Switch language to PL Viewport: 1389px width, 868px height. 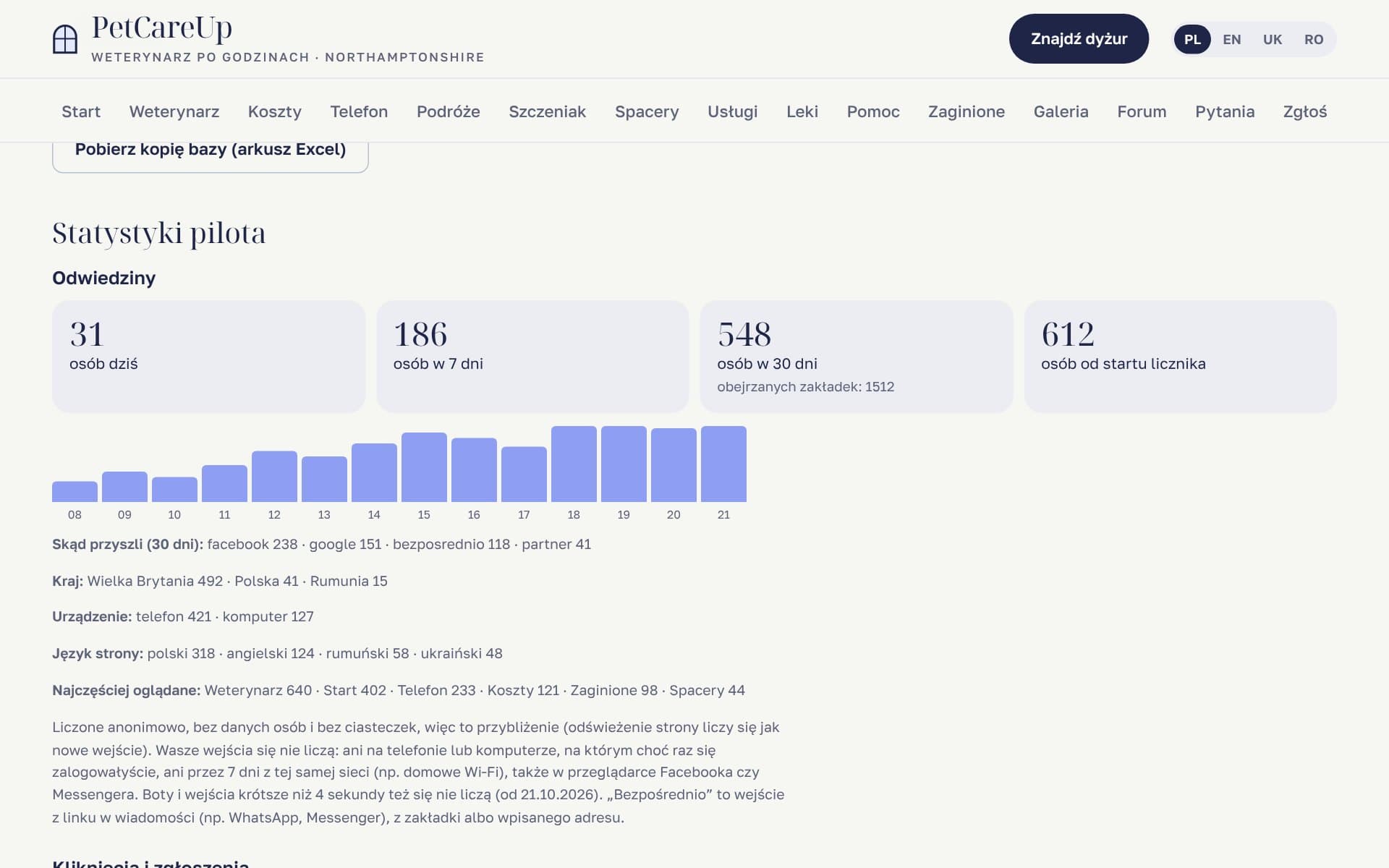point(1192,39)
